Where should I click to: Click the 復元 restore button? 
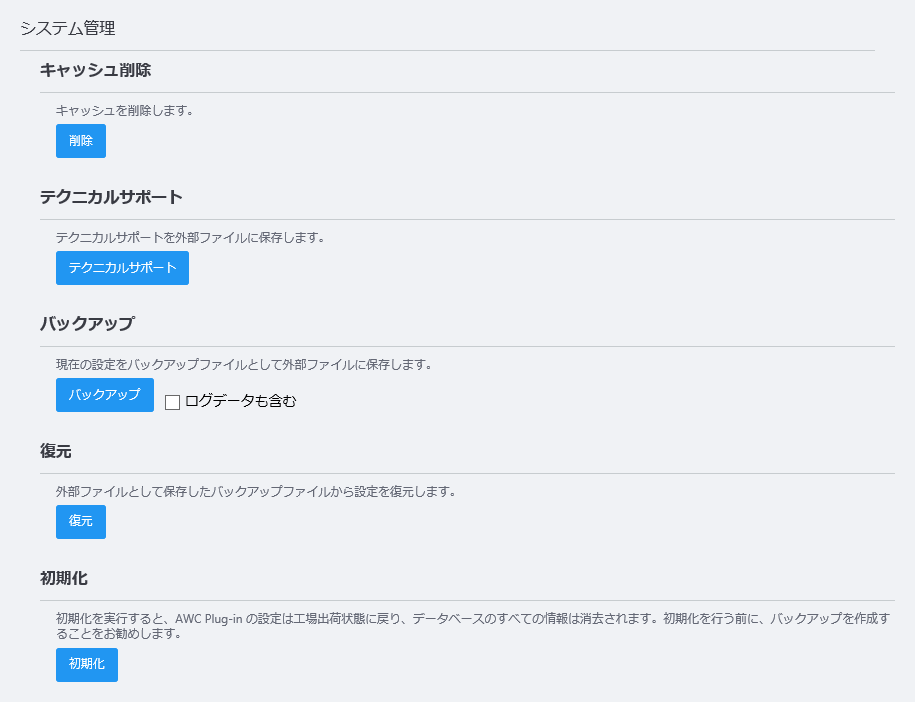pyautogui.click(x=81, y=522)
